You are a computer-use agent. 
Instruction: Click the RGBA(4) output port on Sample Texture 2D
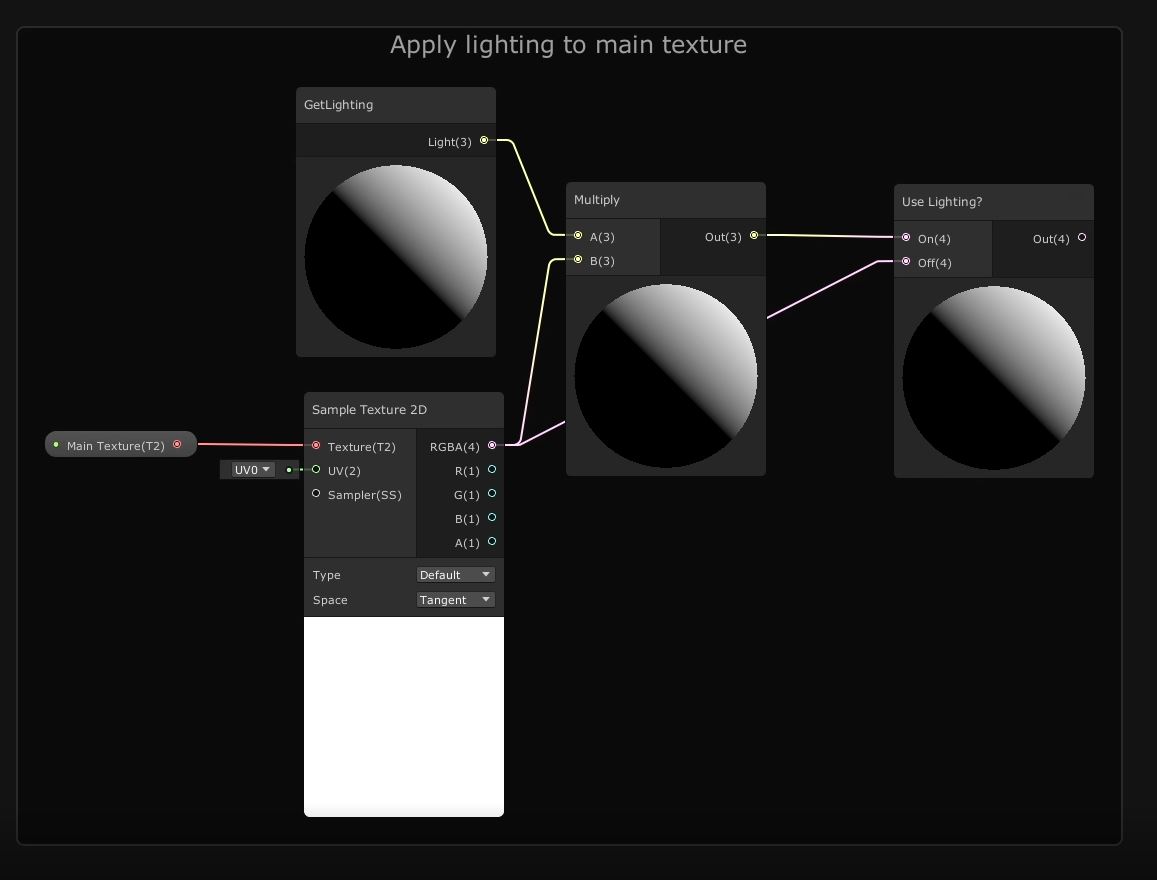point(492,446)
